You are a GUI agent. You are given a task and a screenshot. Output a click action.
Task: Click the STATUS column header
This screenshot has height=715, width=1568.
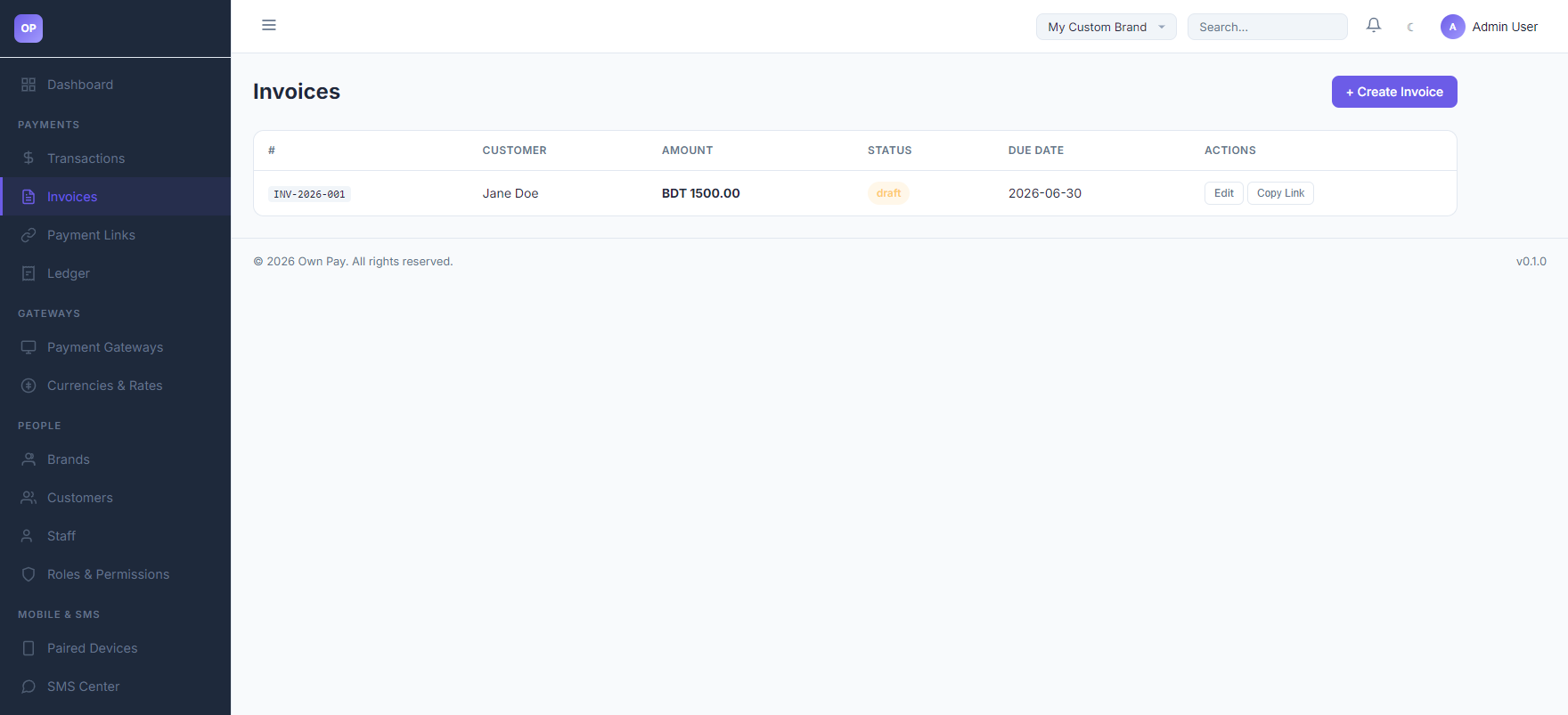point(890,150)
